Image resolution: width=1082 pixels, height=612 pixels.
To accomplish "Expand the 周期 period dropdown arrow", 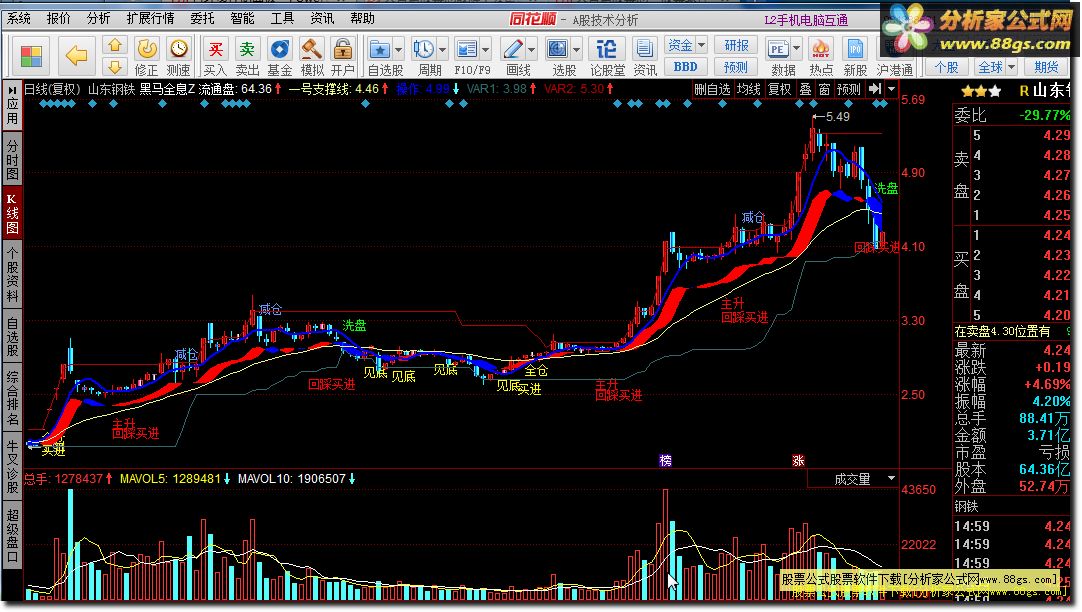I will (442, 50).
